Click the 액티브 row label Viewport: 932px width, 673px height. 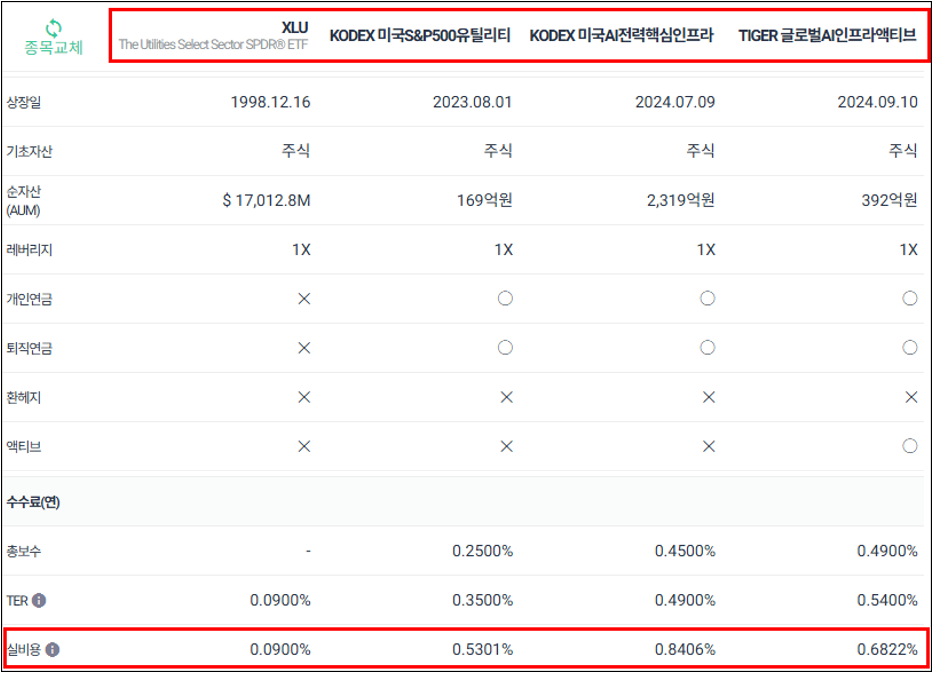tap(24, 447)
